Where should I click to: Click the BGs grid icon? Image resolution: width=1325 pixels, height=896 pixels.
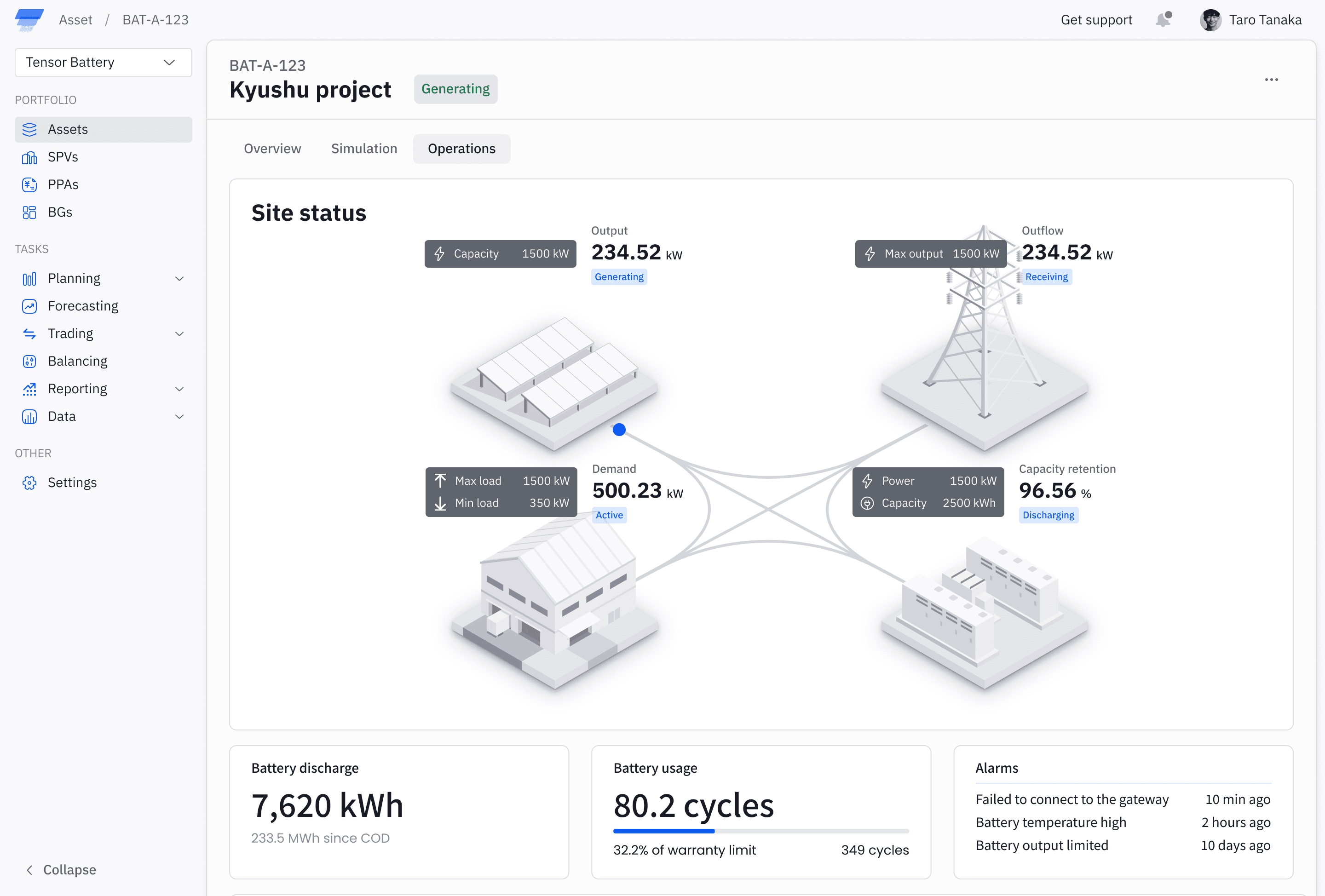tap(29, 213)
